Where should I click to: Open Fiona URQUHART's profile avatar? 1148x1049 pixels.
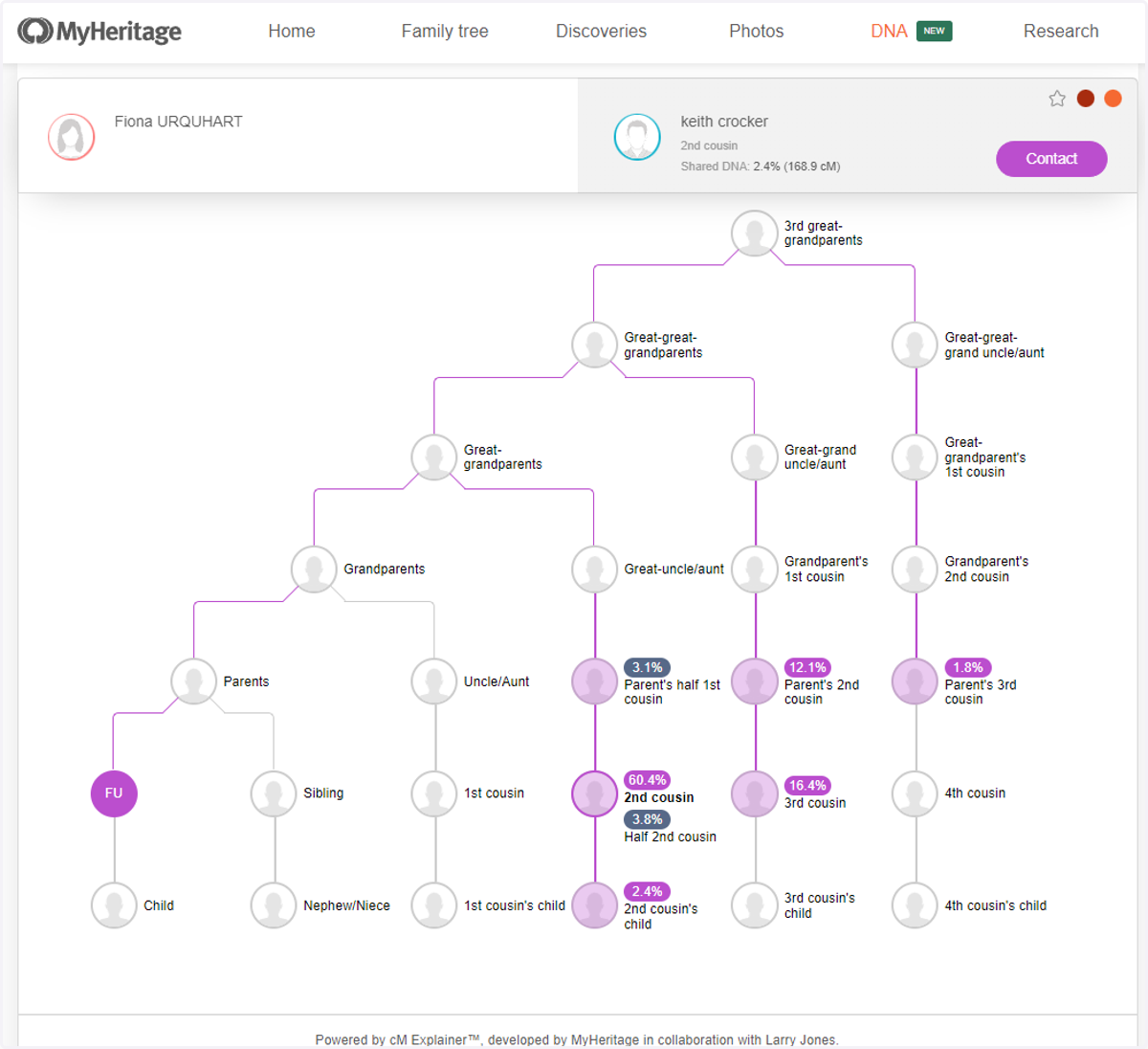(72, 137)
